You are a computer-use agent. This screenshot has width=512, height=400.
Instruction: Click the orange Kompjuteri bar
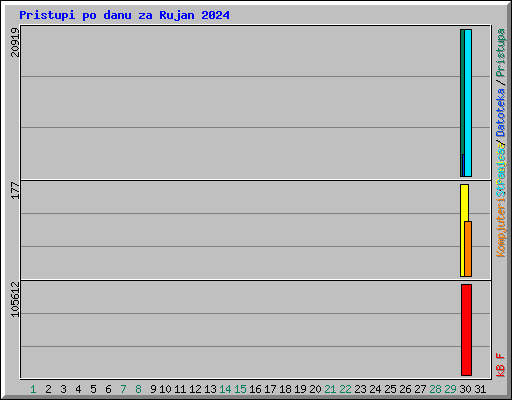tap(468, 249)
